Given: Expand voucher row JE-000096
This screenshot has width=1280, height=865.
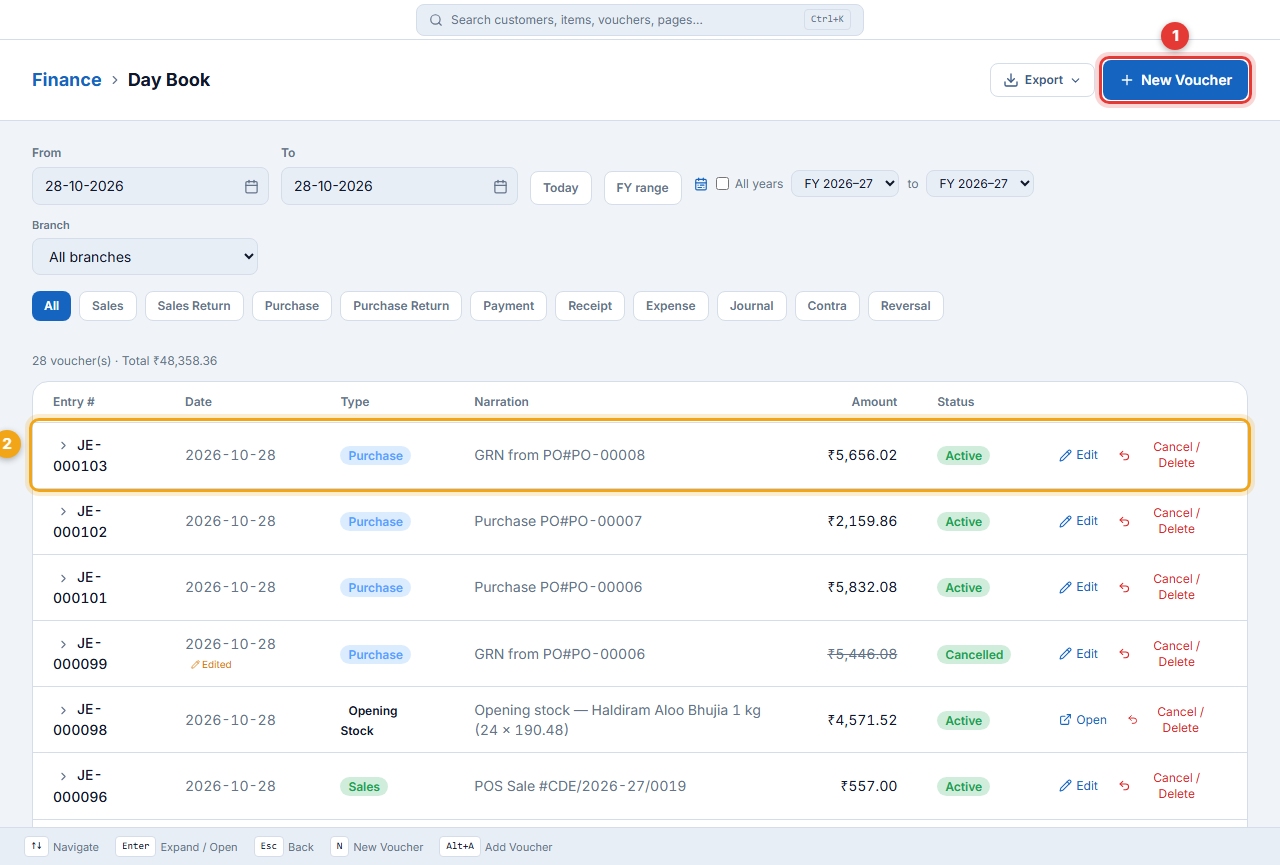Looking at the screenshot, I should click(64, 775).
